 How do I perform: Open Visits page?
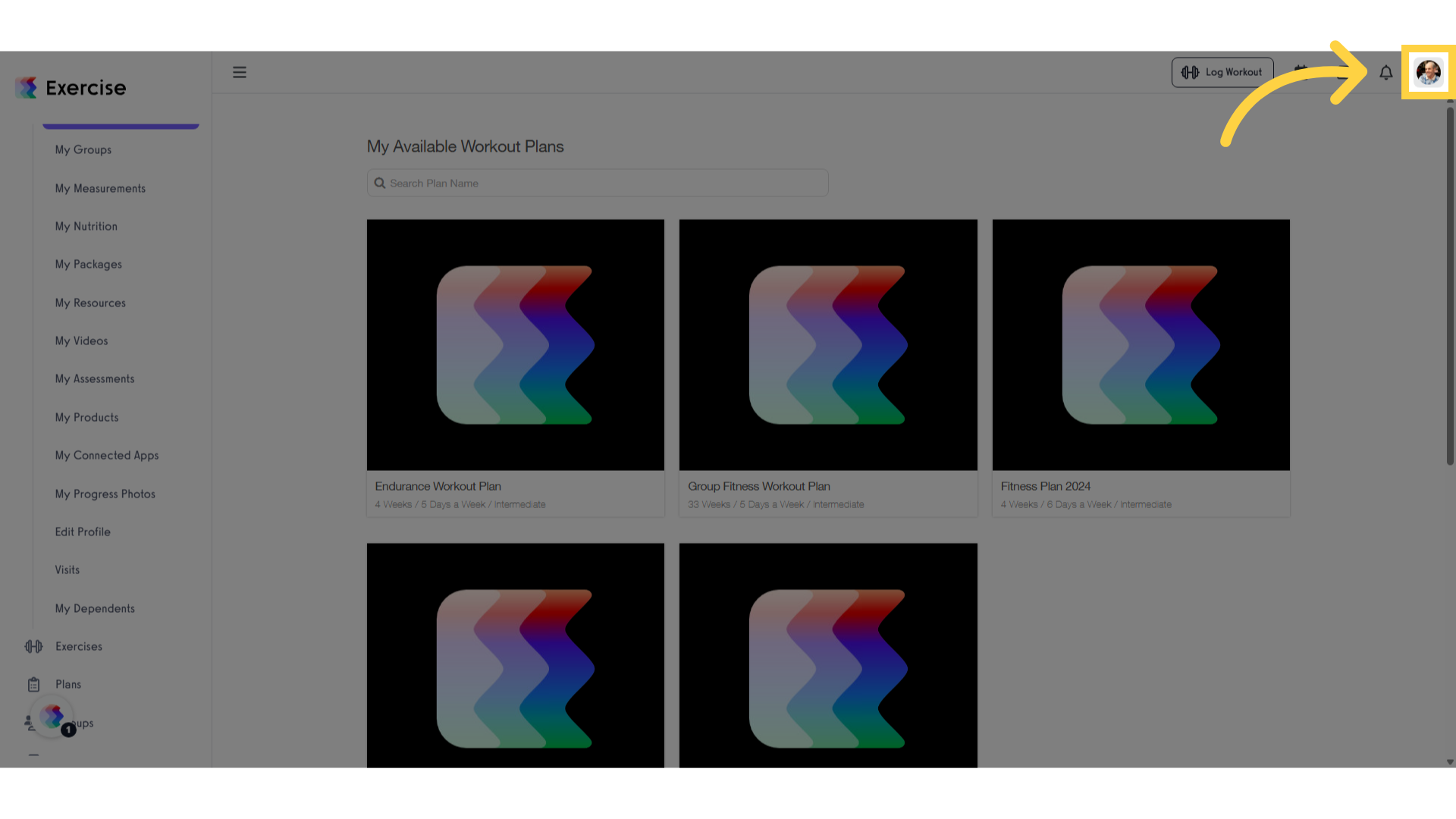coord(67,570)
